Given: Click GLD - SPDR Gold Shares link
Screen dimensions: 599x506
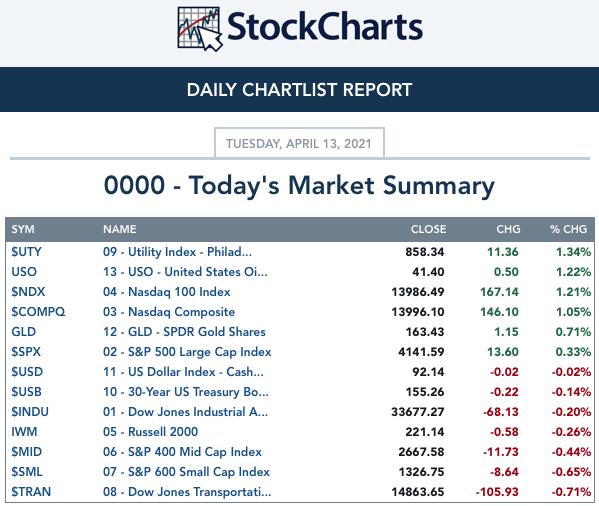Looking at the screenshot, I should pos(184,332).
